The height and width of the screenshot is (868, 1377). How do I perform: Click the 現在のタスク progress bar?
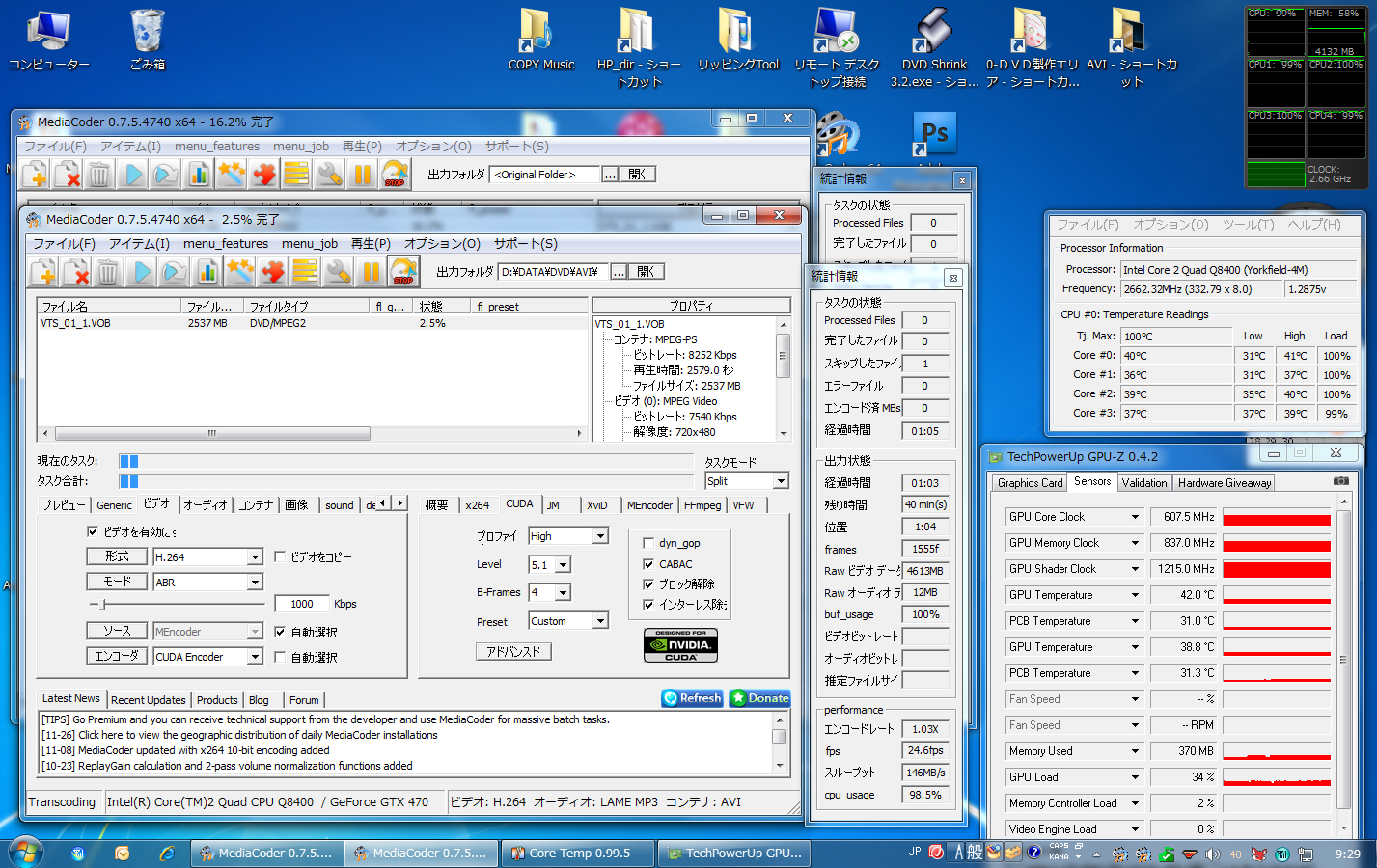(406, 461)
